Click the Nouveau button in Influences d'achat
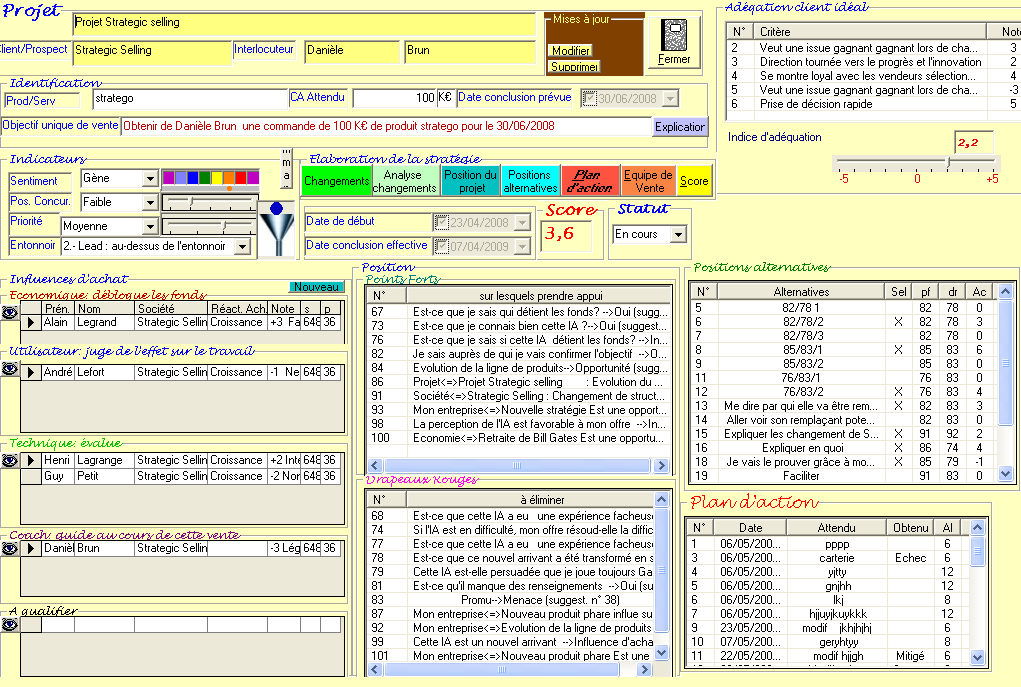The width and height of the screenshot is (1021, 687). click(x=317, y=287)
